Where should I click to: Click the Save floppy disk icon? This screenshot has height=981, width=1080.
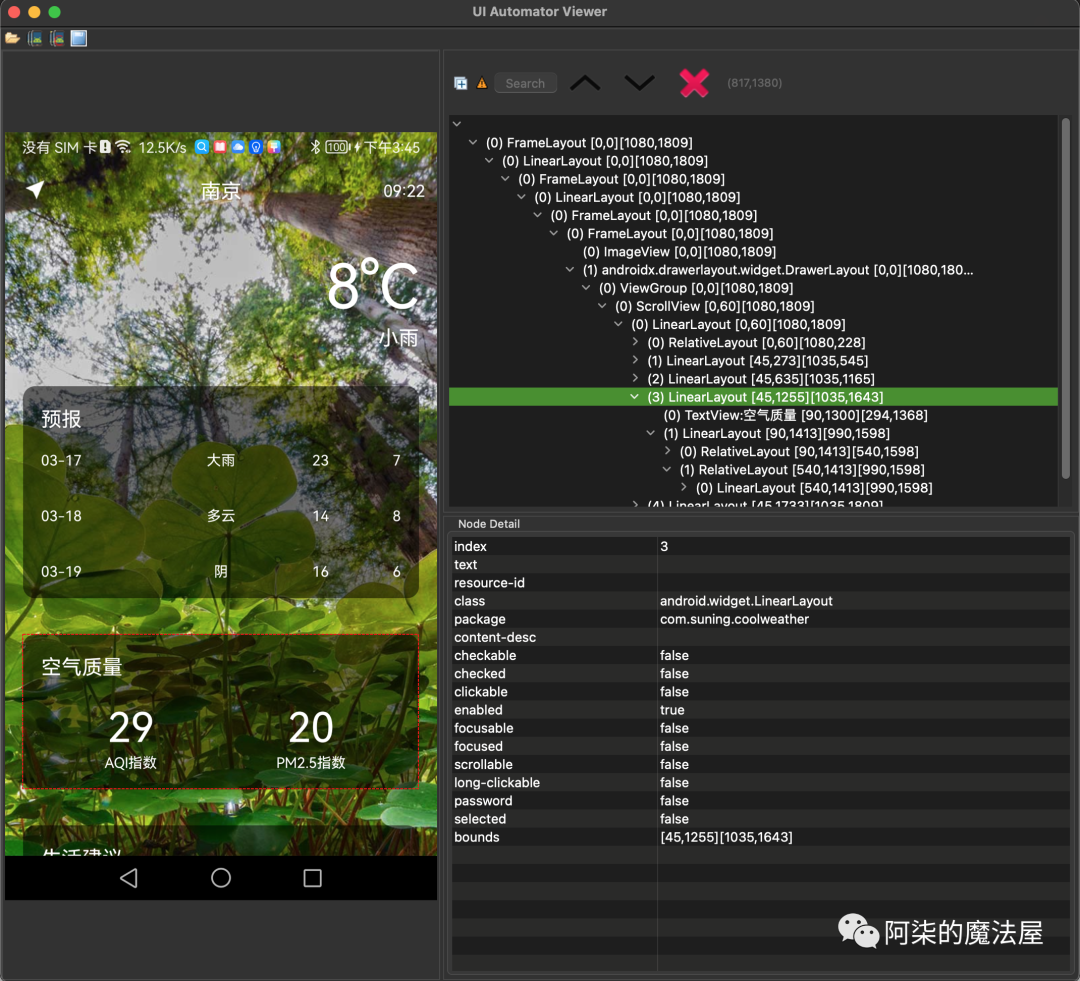pyautogui.click(x=79, y=38)
